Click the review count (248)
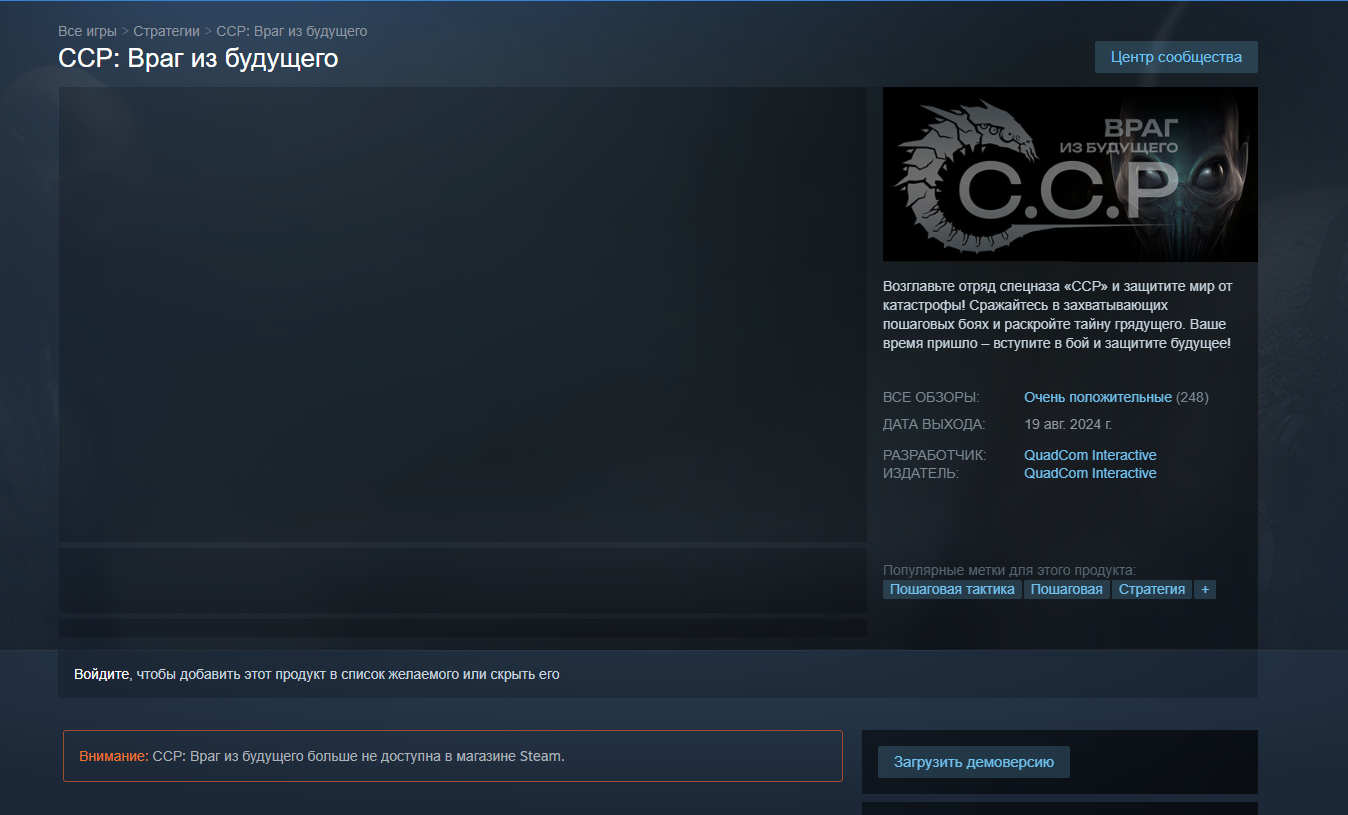Screen dimensions: 1348x815 1192,397
